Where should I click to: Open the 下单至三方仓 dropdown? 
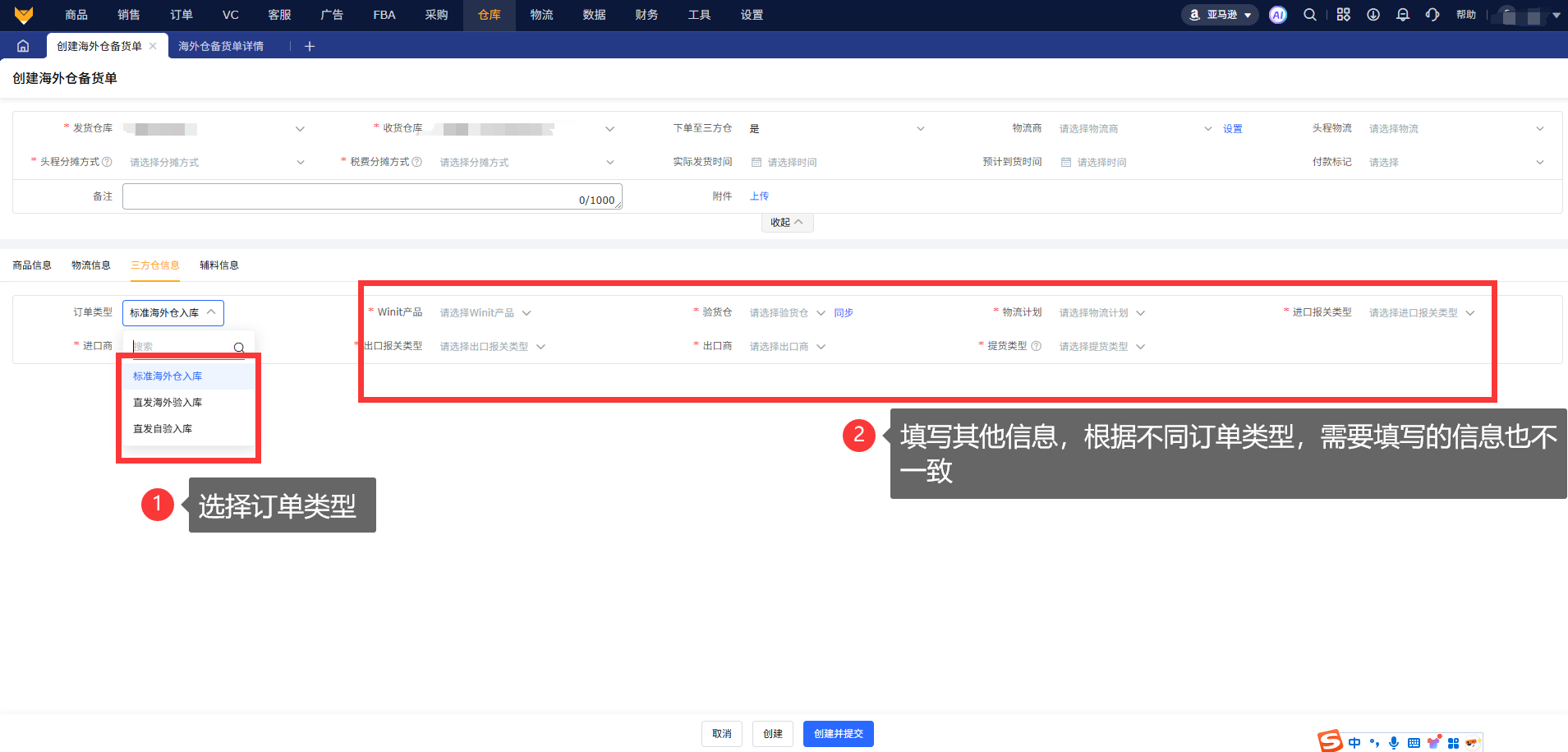pyautogui.click(x=835, y=129)
